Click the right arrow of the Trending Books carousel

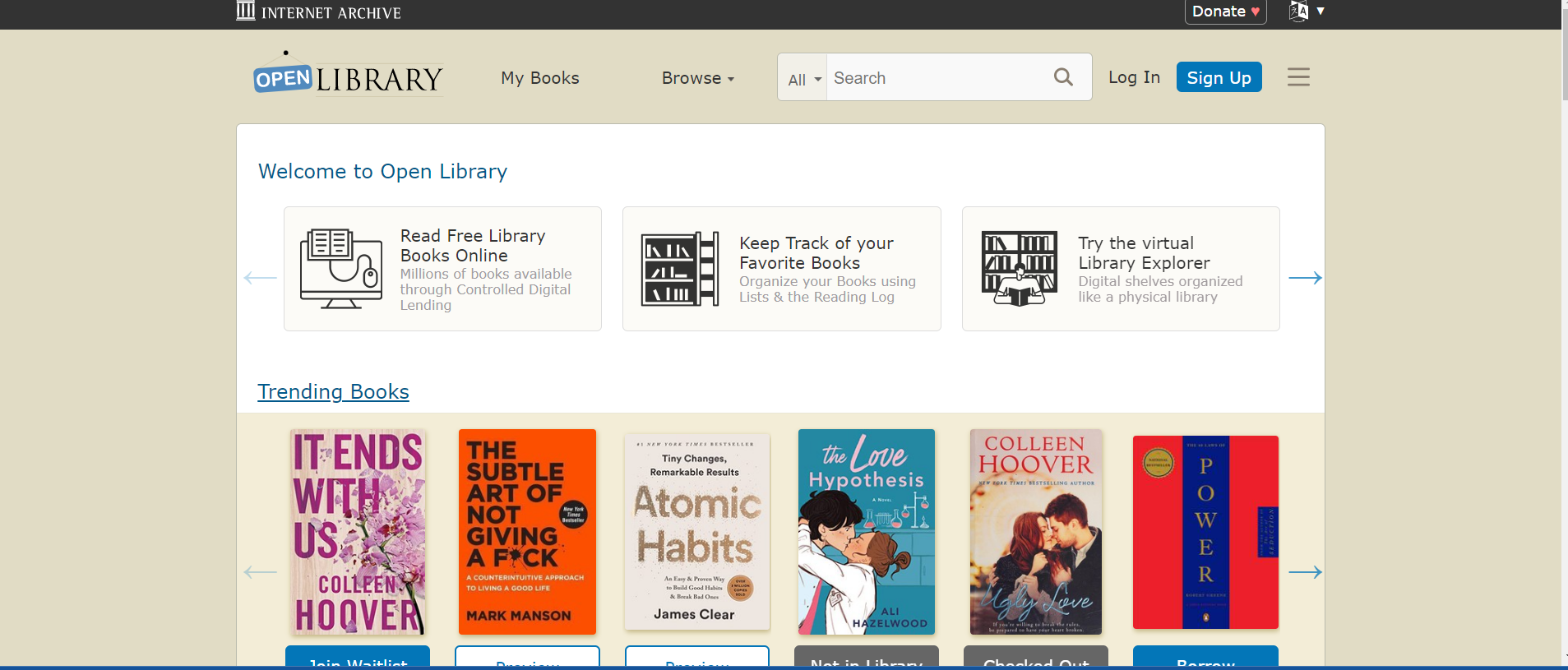(x=1305, y=572)
